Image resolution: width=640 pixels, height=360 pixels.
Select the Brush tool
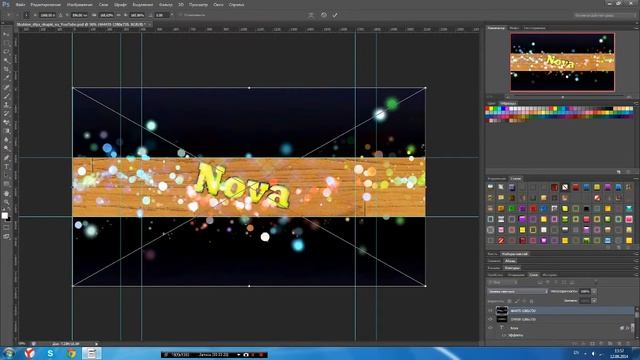pos(7,96)
